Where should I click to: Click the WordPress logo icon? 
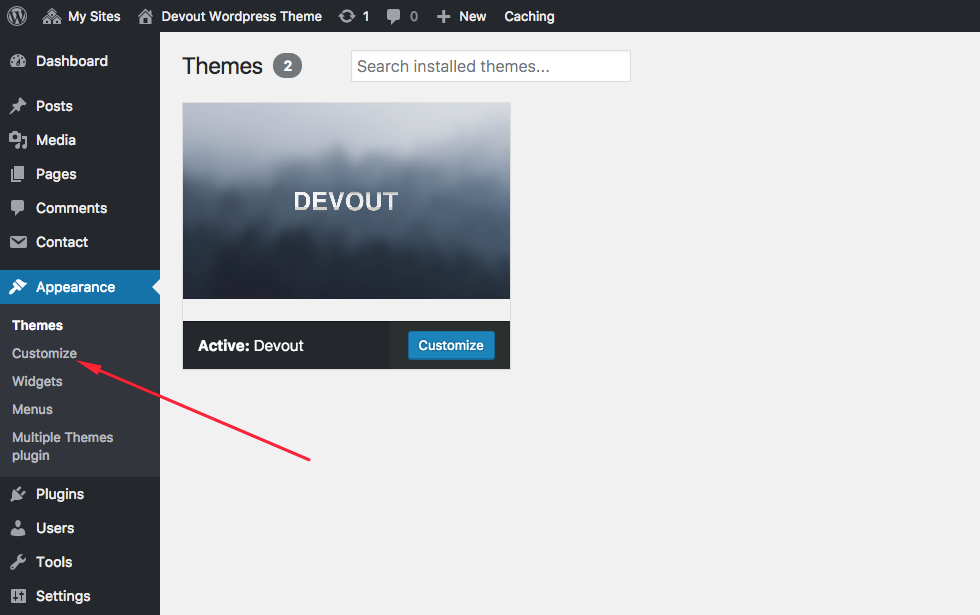click(17, 16)
